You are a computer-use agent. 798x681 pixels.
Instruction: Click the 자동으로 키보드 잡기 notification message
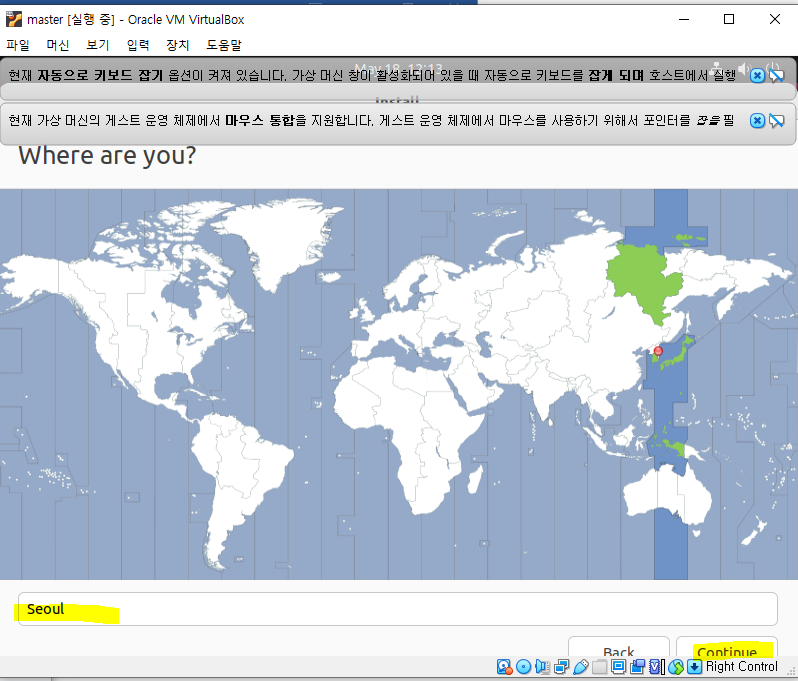click(373, 75)
